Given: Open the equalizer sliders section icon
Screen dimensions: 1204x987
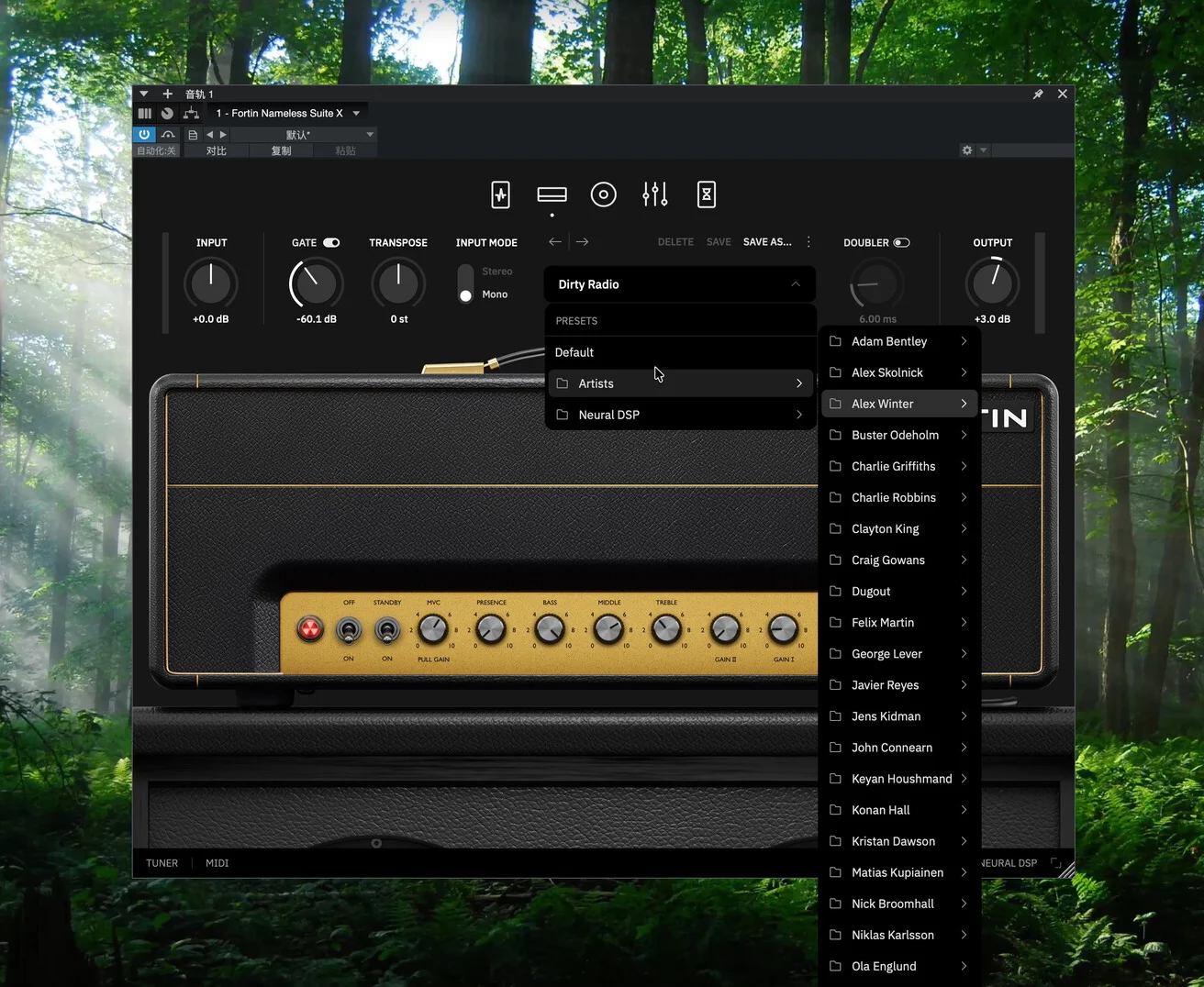Looking at the screenshot, I should coord(654,194).
